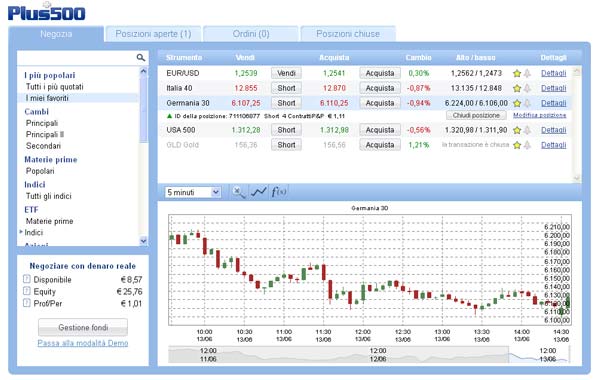Click the Prof/Per help icon

pos(26,303)
